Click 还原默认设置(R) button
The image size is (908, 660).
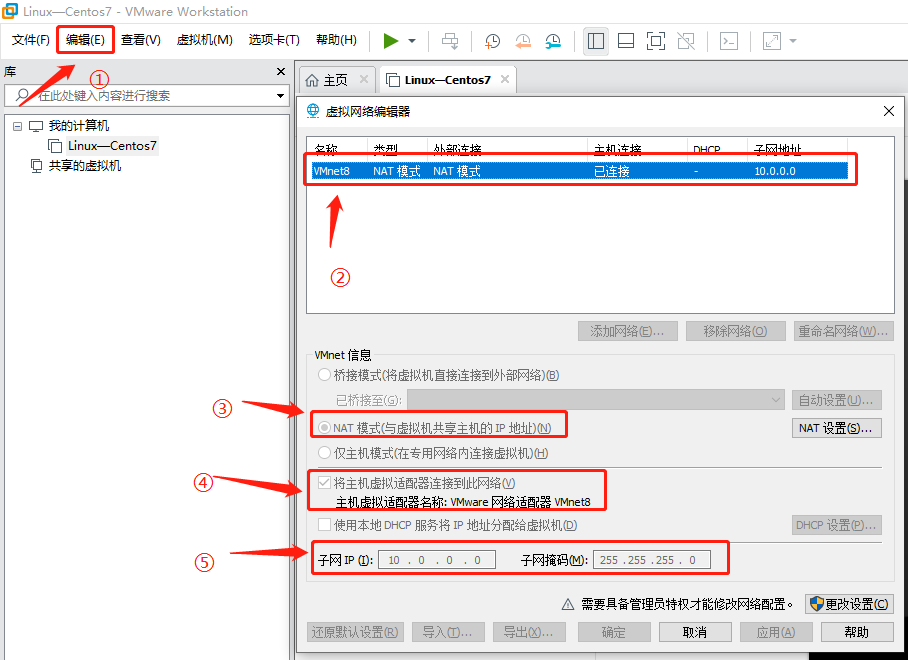point(355,632)
